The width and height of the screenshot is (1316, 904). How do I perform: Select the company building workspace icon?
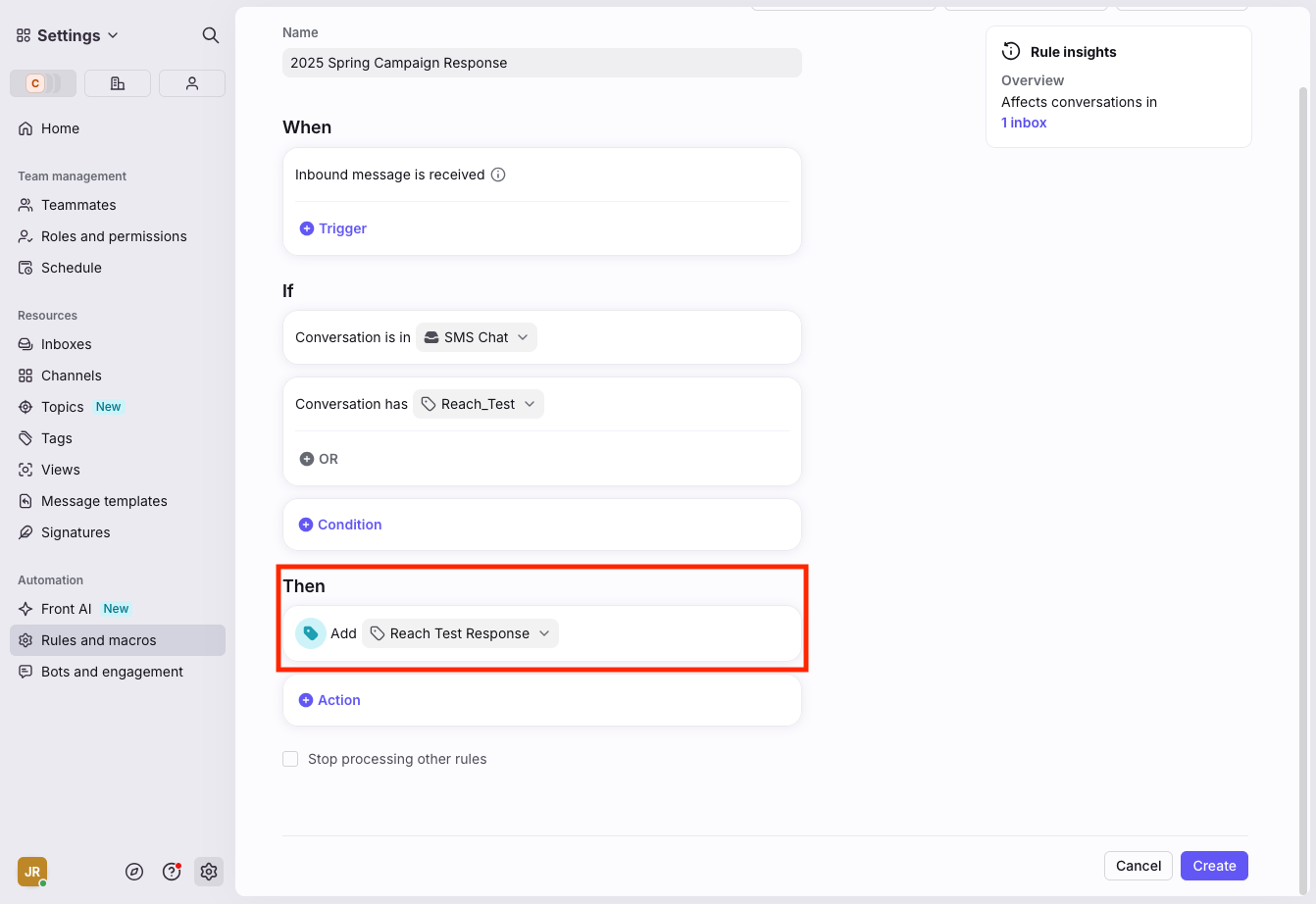coord(118,83)
